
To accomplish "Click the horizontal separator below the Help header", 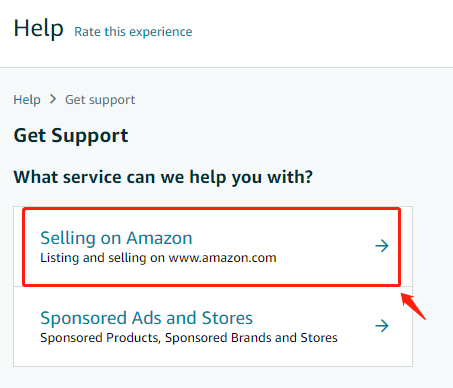I will pos(226,67).
